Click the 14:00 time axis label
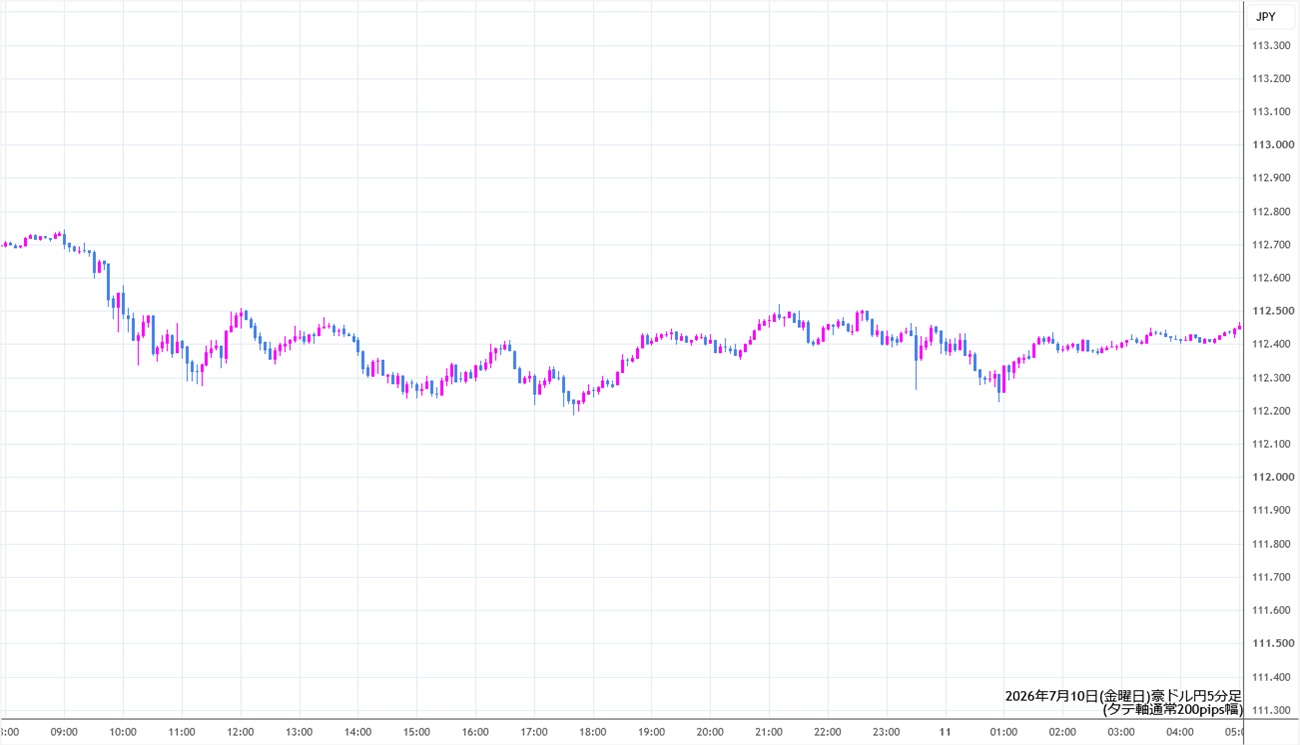 pos(358,732)
